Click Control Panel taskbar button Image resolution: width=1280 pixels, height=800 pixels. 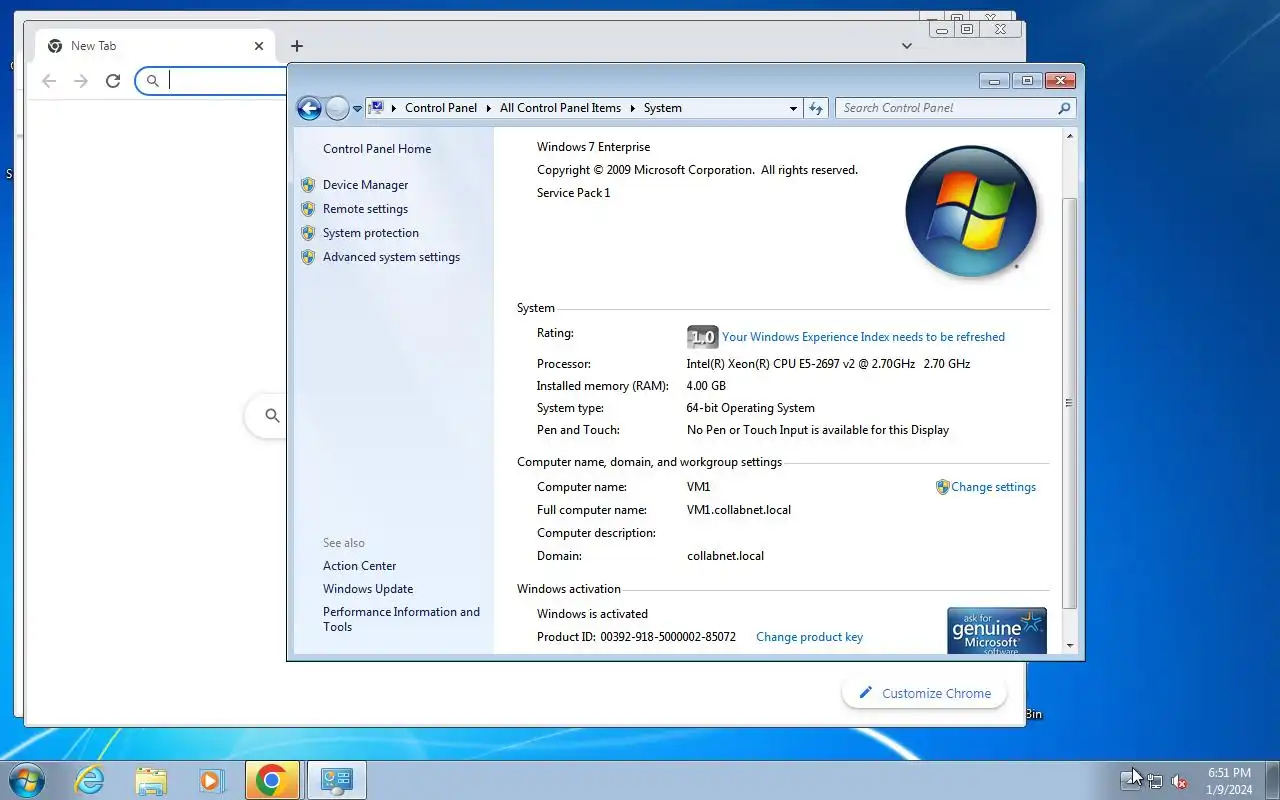click(x=337, y=780)
